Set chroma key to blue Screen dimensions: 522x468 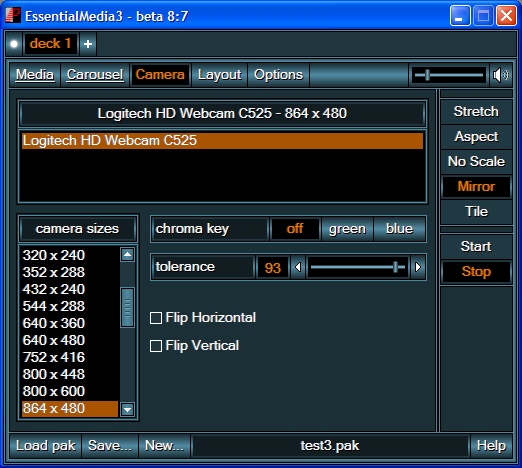pos(399,229)
